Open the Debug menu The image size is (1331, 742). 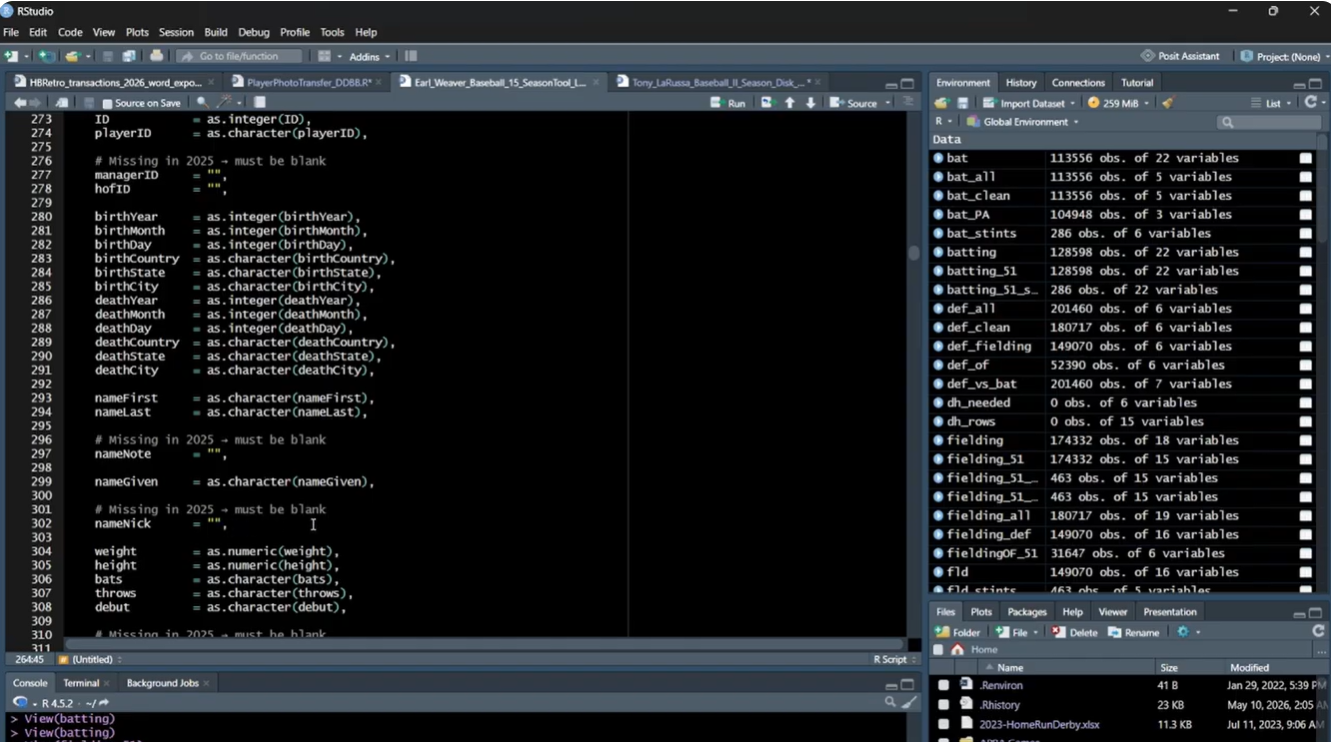click(253, 32)
